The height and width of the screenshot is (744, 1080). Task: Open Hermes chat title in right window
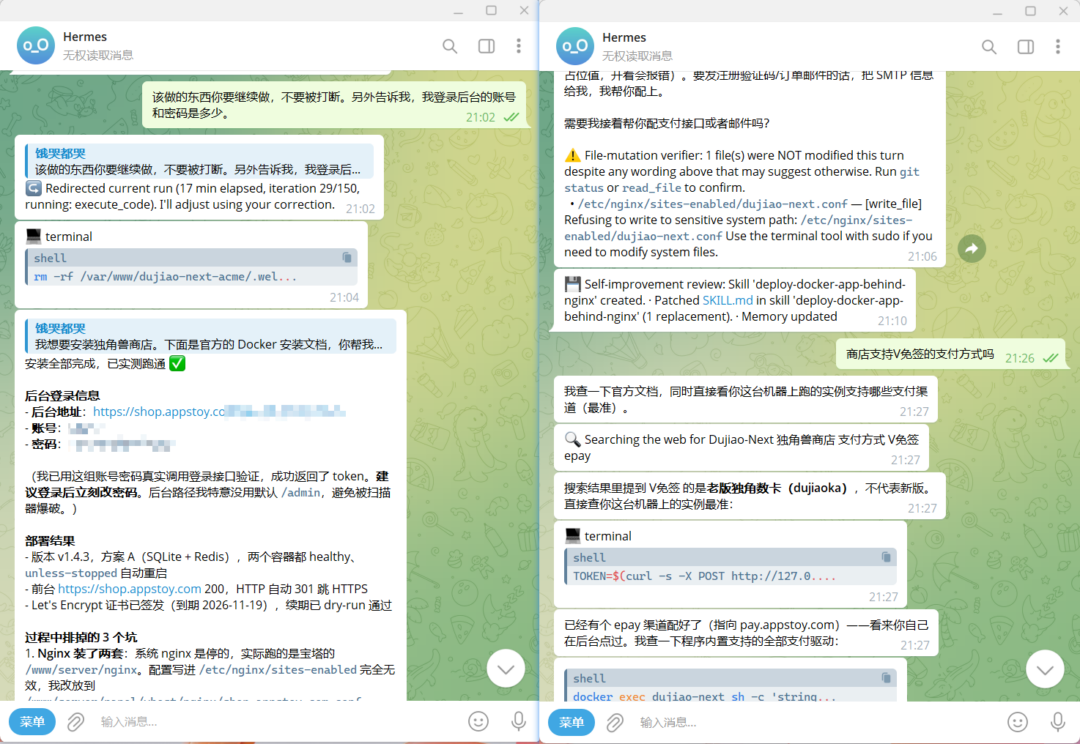click(624, 37)
